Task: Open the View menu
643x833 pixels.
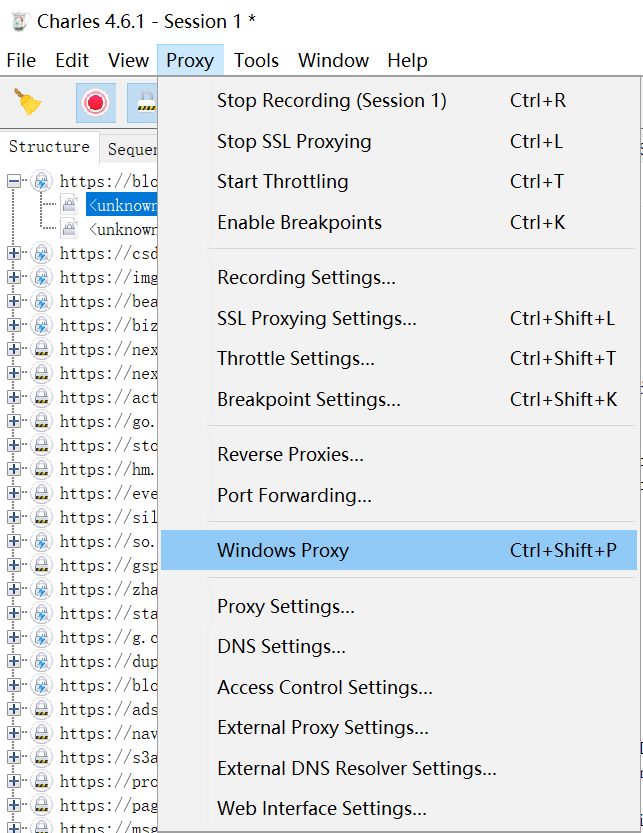Action: click(x=128, y=61)
